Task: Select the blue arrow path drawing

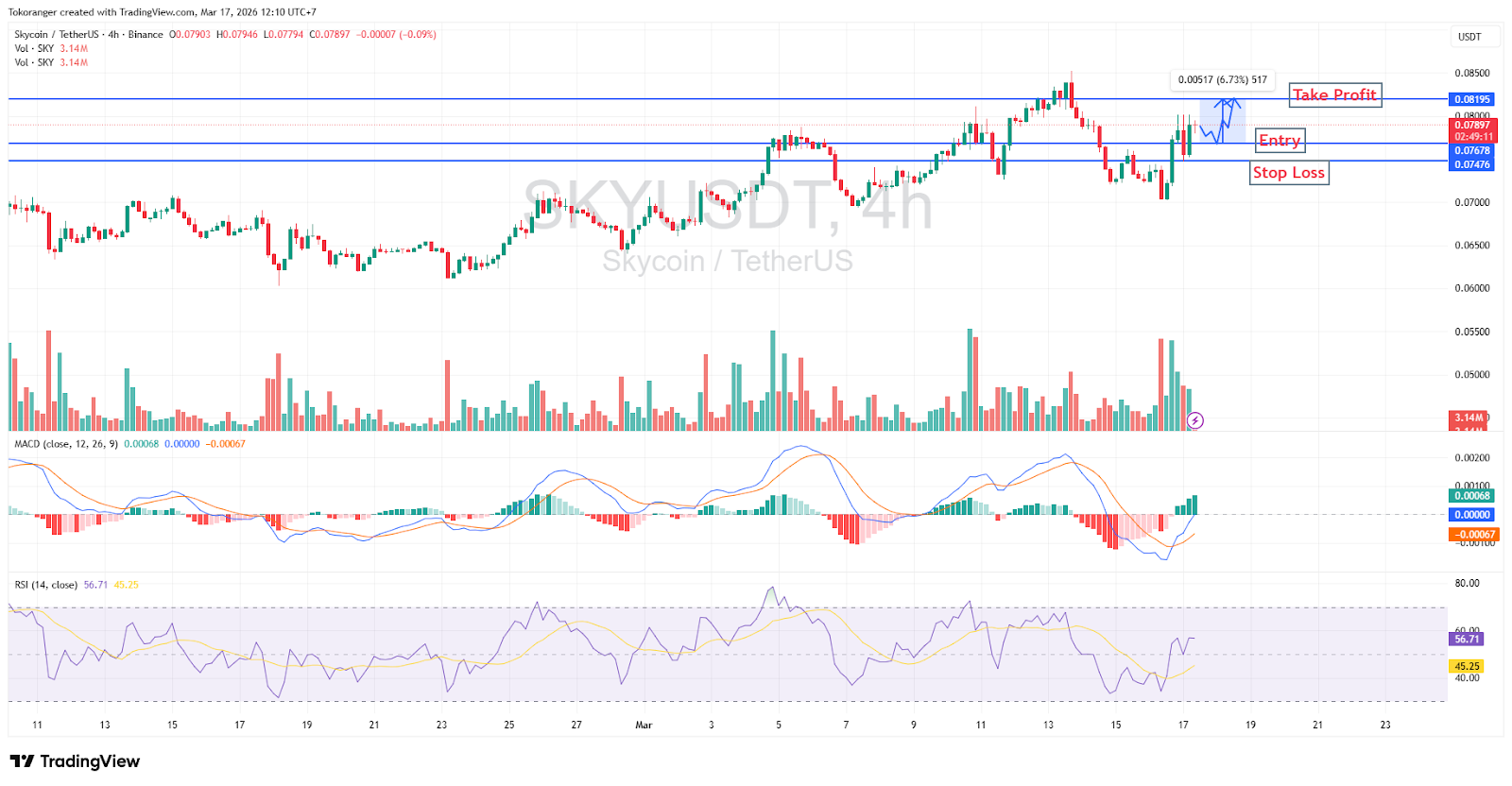Action: click(x=1225, y=119)
